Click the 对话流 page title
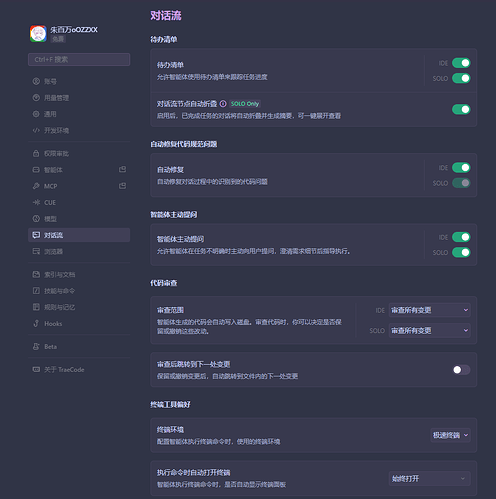The width and height of the screenshot is (496, 499). pos(166,15)
